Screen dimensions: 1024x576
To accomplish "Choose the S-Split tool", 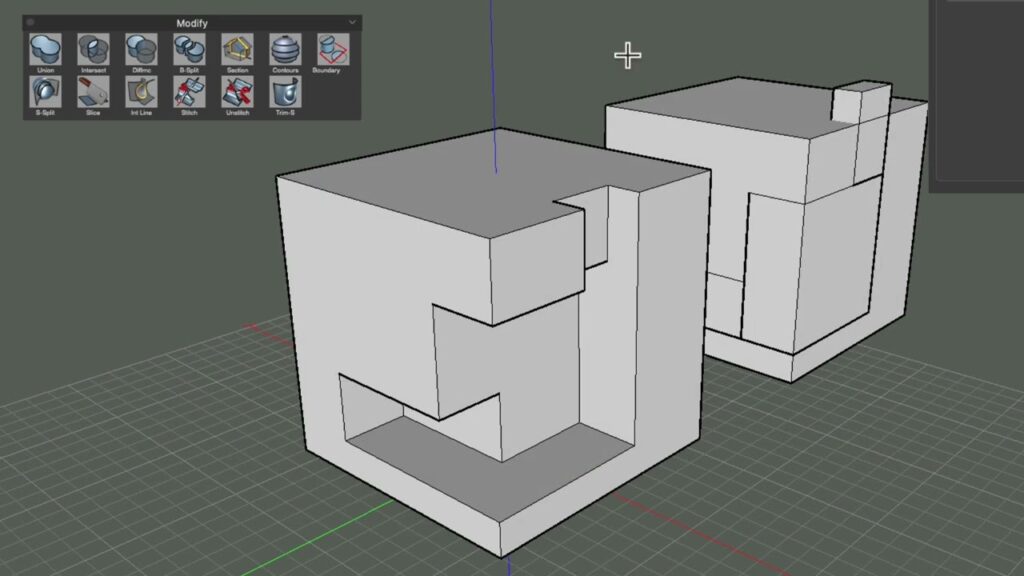I will point(44,92).
